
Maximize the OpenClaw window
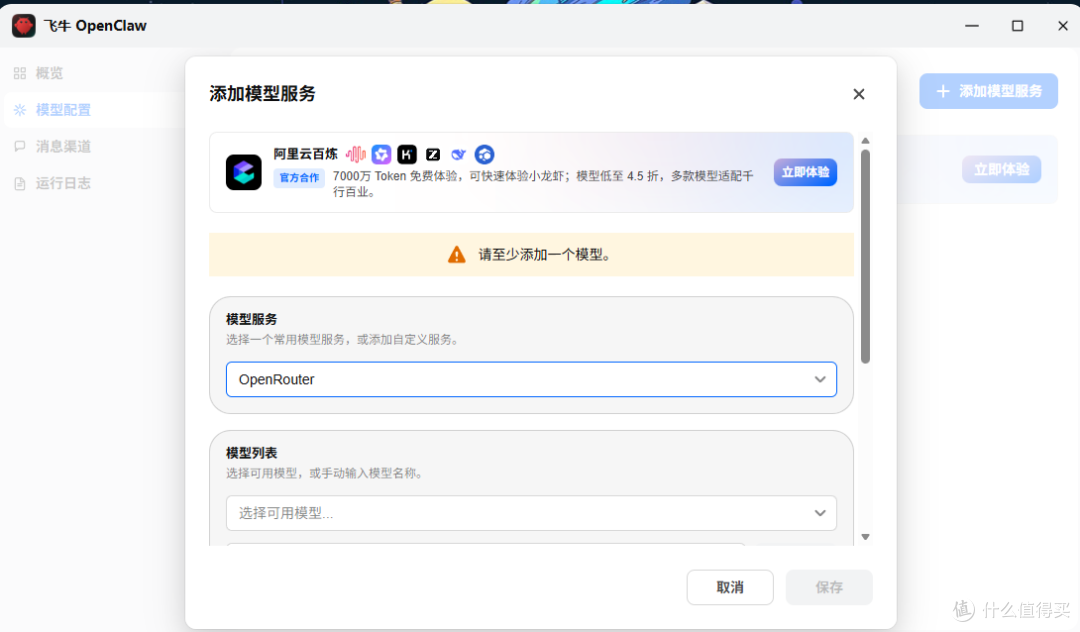coord(1017,26)
